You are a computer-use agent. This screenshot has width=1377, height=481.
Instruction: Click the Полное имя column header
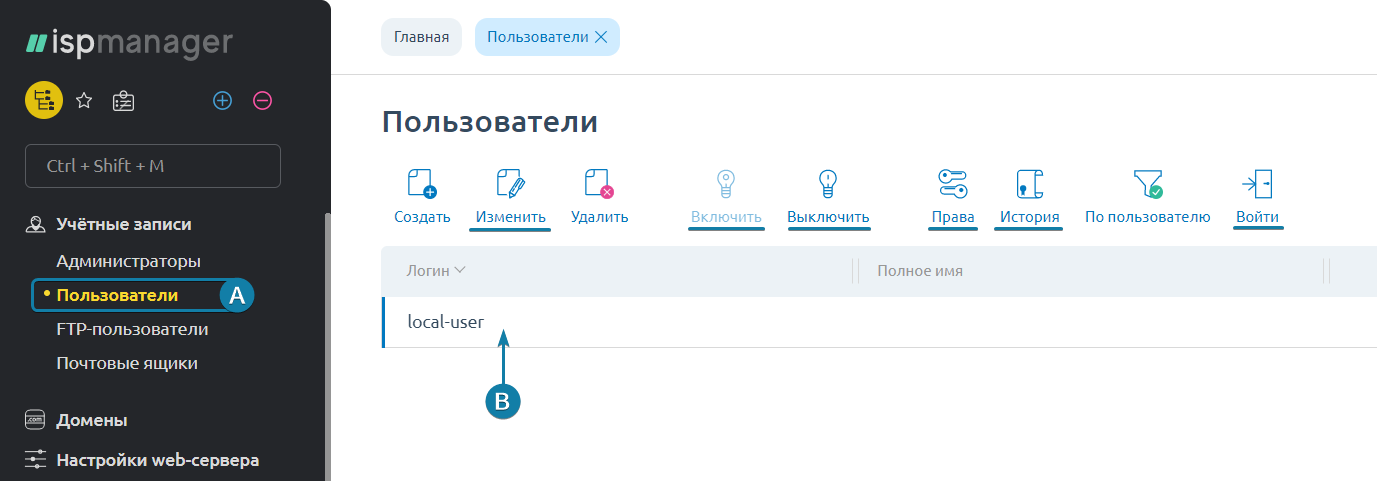pyautogui.click(x=920, y=271)
